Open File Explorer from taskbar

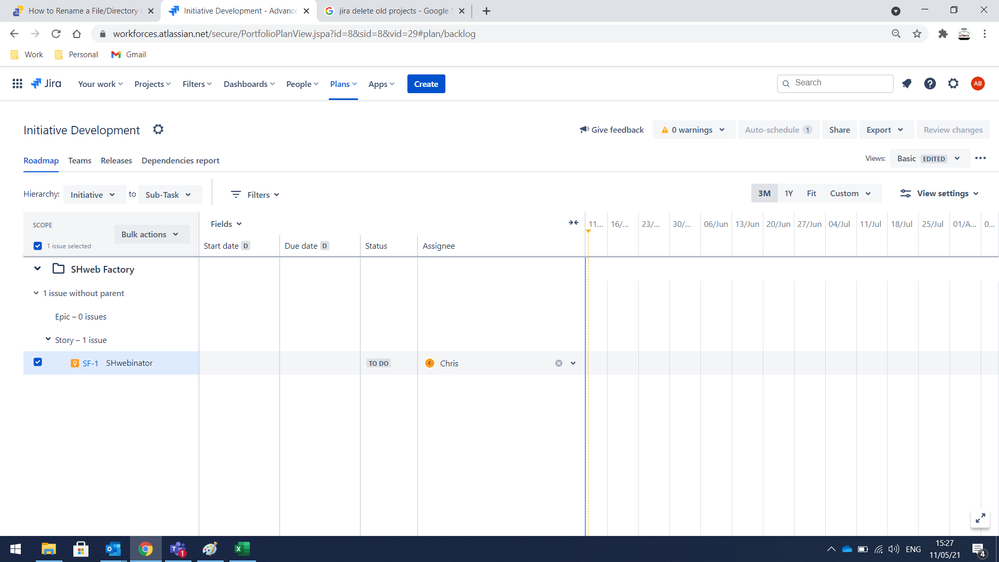pos(48,549)
